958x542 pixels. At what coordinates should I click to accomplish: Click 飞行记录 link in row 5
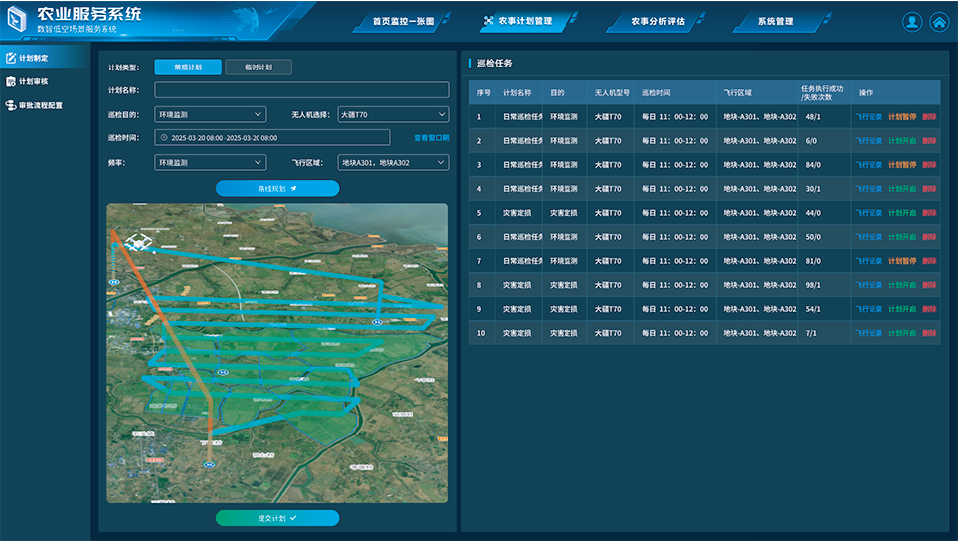pos(868,213)
